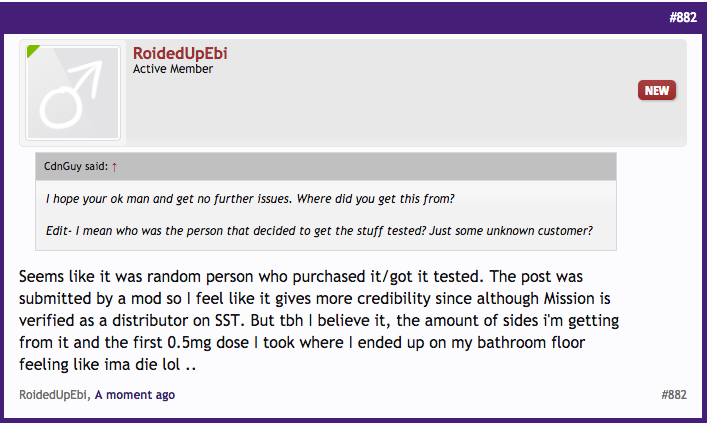Click the Active Member user title

(172, 69)
